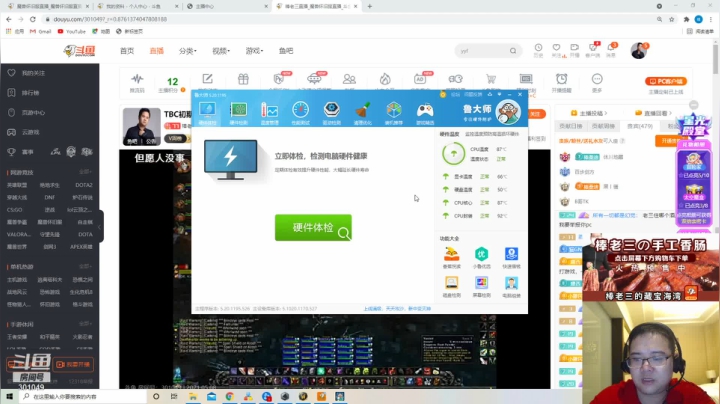The width and height of the screenshot is (720, 404).
Task: Switch to the 贵宾(479) tab
Action: point(640,126)
